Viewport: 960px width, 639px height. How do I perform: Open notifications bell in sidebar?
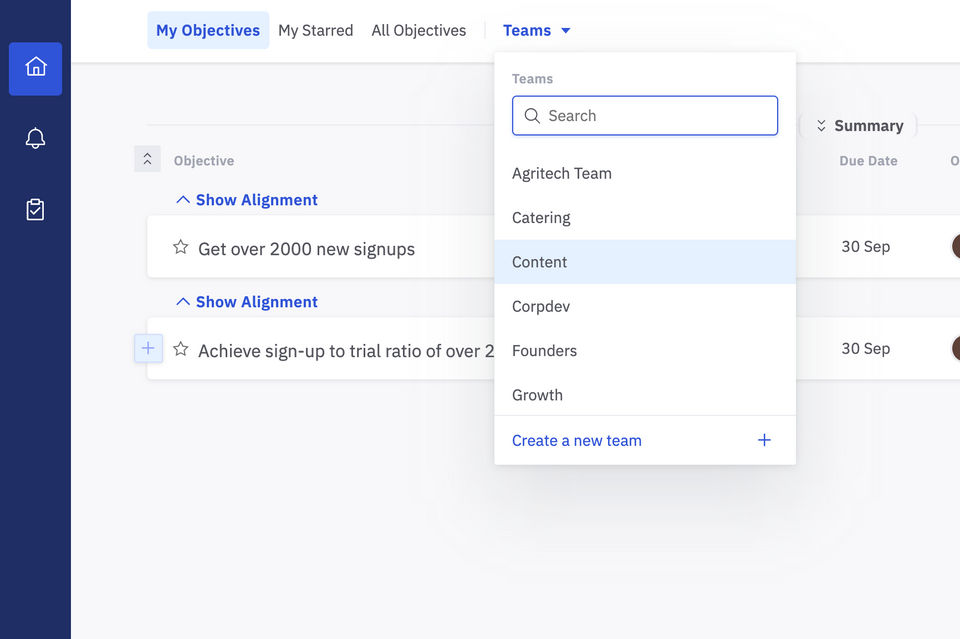coord(36,139)
